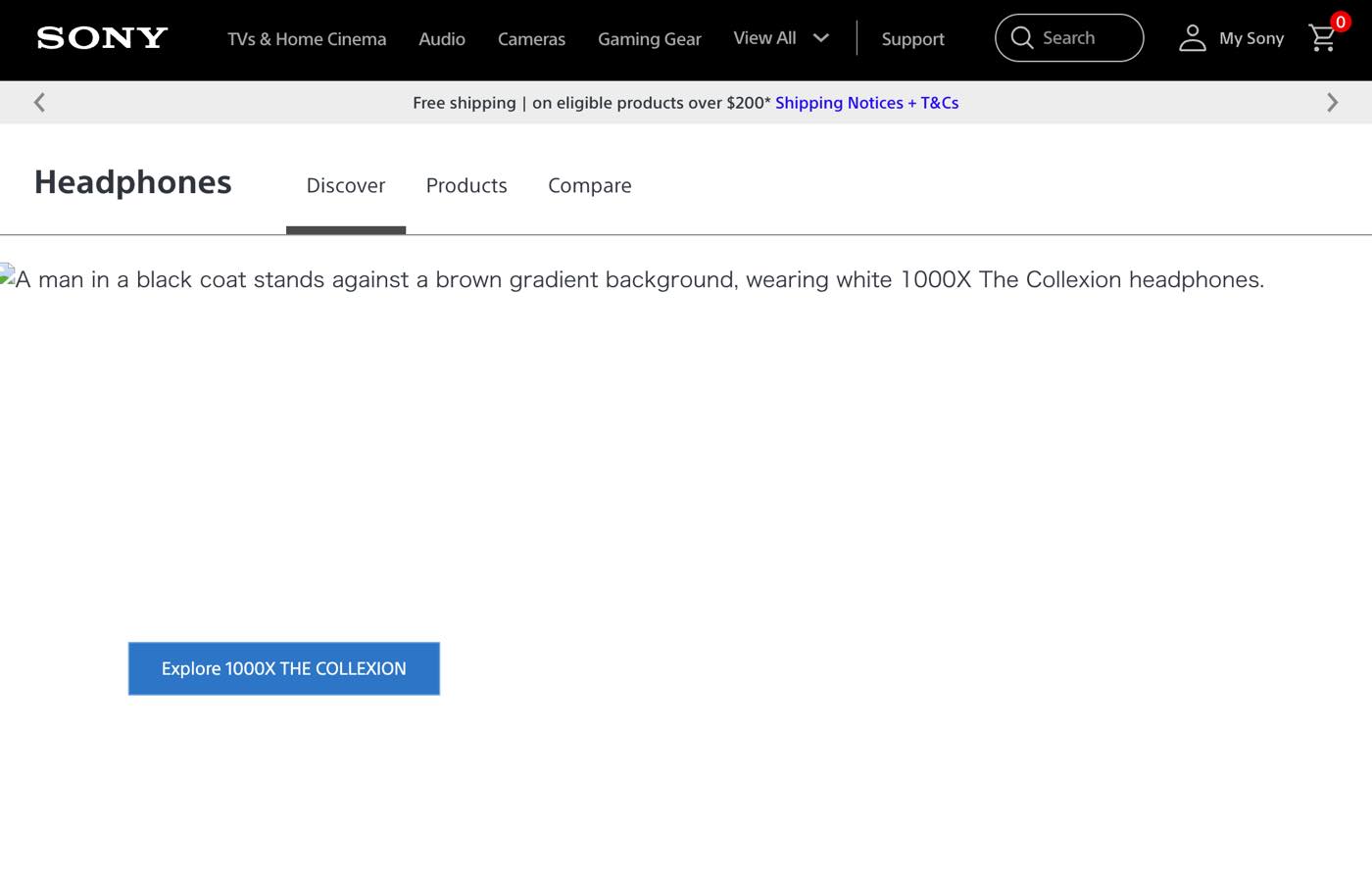This screenshot has width=1372, height=876.
Task: Select Cameras in the top navigation
Action: click(x=531, y=39)
